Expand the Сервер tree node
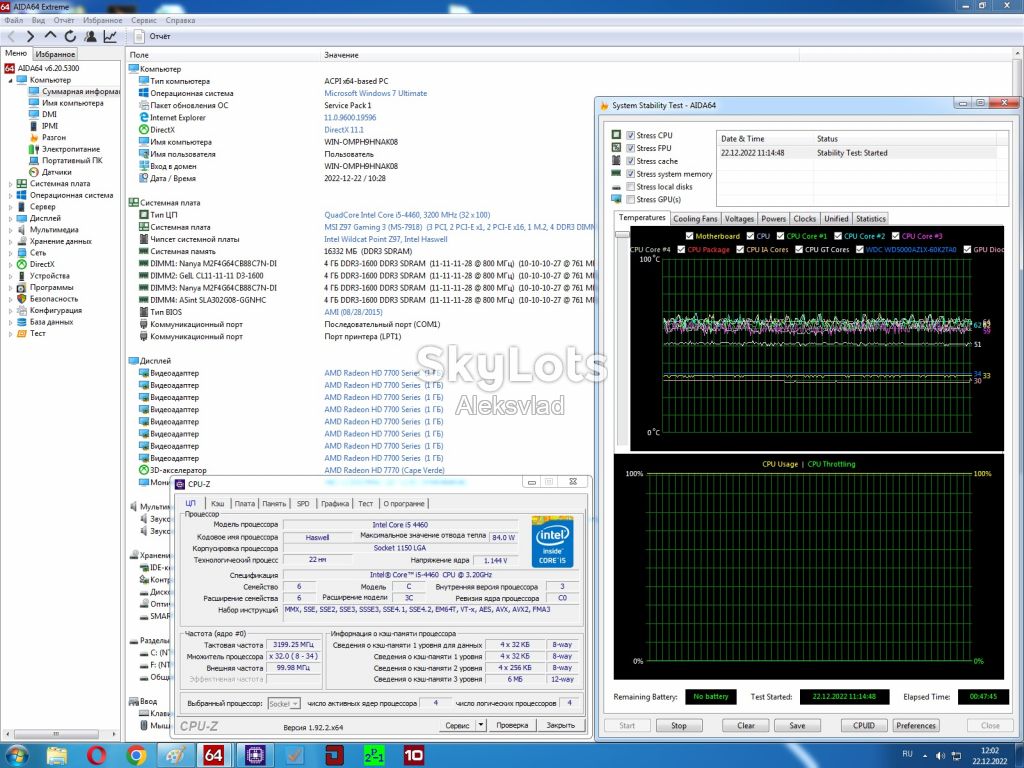This screenshot has width=1024, height=768. [10, 207]
